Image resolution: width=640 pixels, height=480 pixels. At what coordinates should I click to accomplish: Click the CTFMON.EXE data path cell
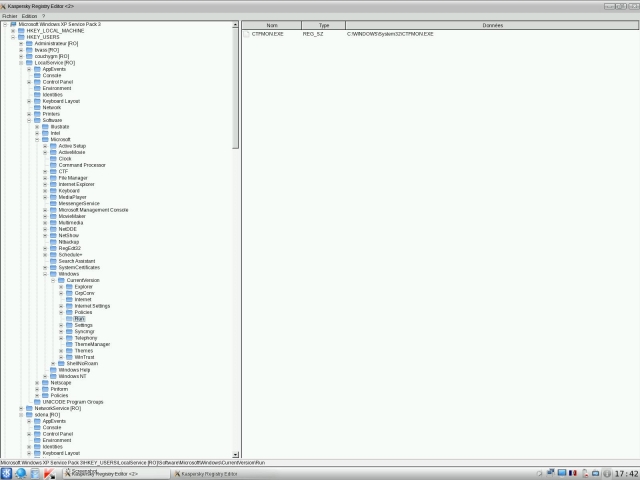[390, 34]
